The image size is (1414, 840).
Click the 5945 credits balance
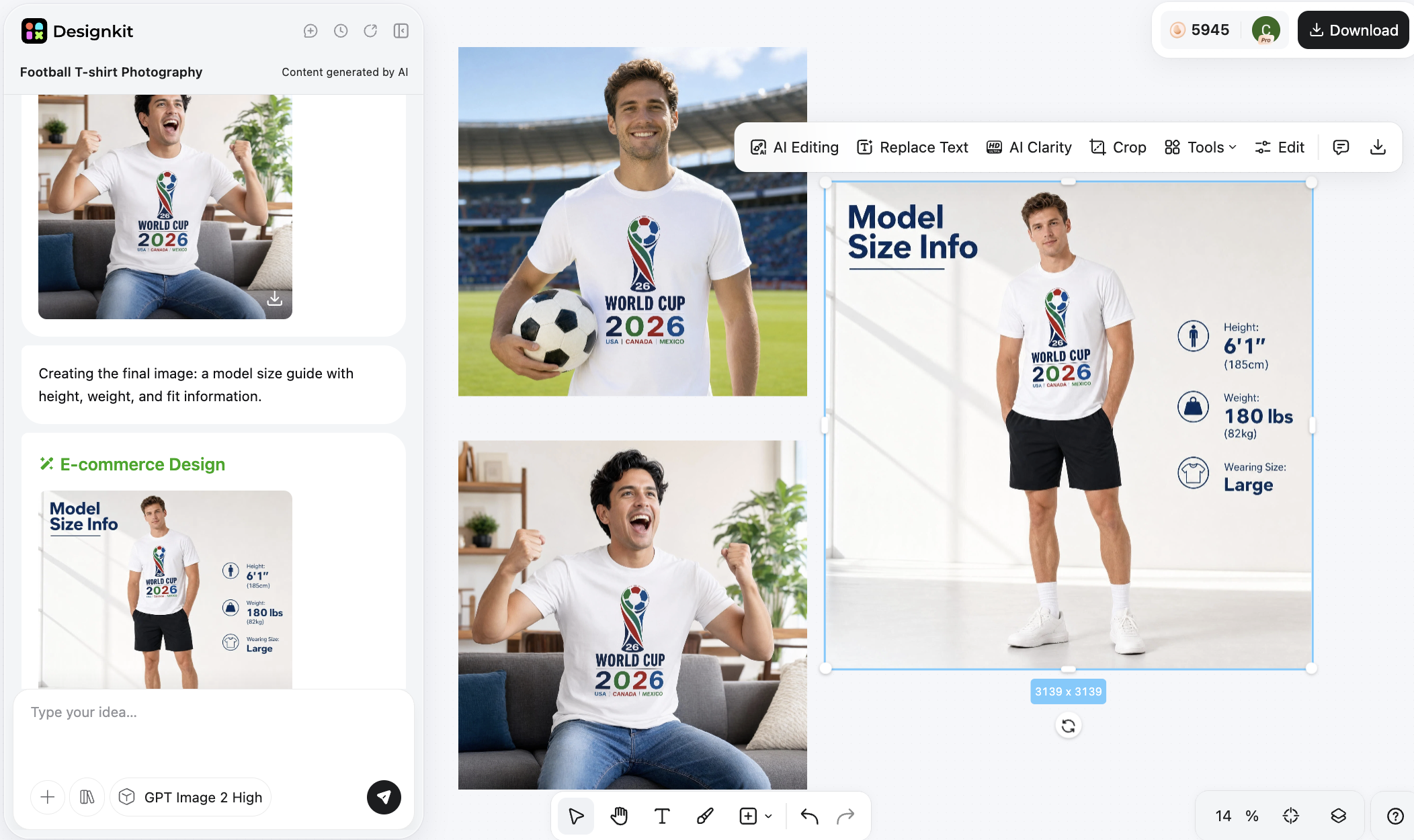click(x=1210, y=30)
